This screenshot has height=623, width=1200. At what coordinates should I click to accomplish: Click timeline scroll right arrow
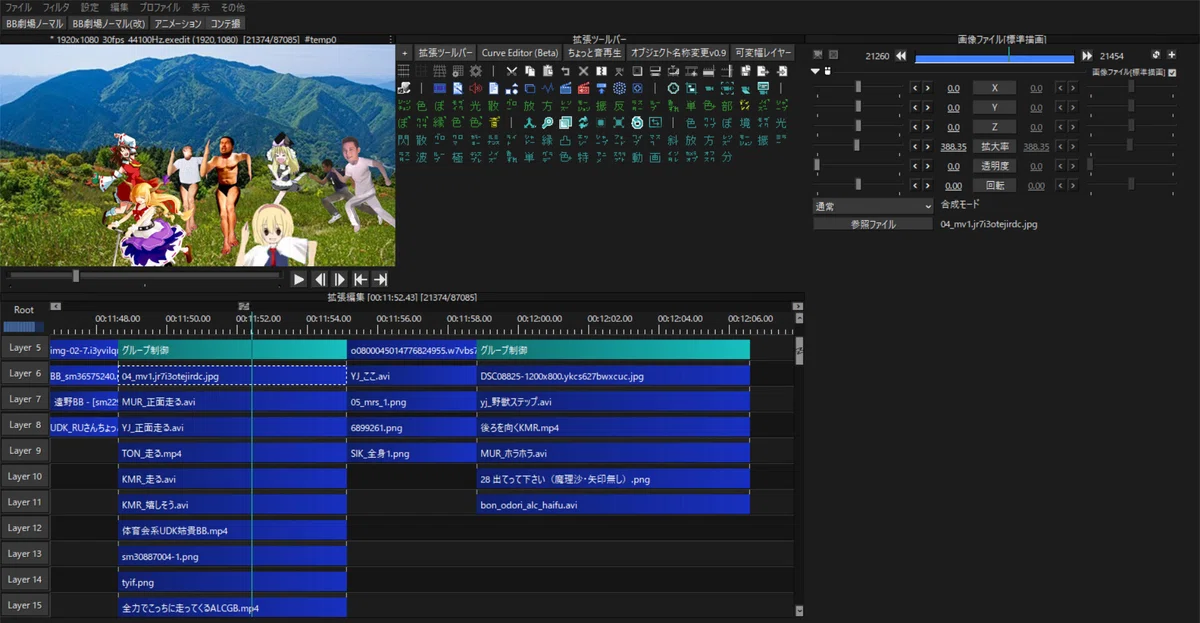797,306
